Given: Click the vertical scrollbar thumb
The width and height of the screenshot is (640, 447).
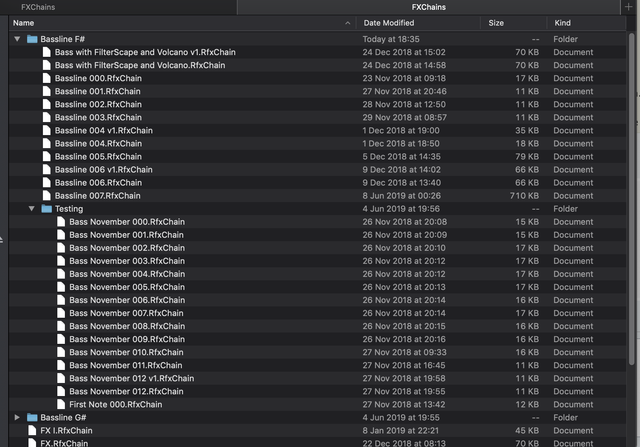Looking at the screenshot, I should pos(631,198).
